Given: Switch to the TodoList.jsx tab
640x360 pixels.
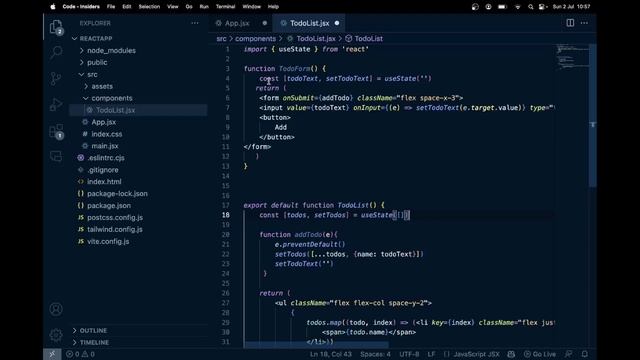Looking at the screenshot, I should (309, 23).
